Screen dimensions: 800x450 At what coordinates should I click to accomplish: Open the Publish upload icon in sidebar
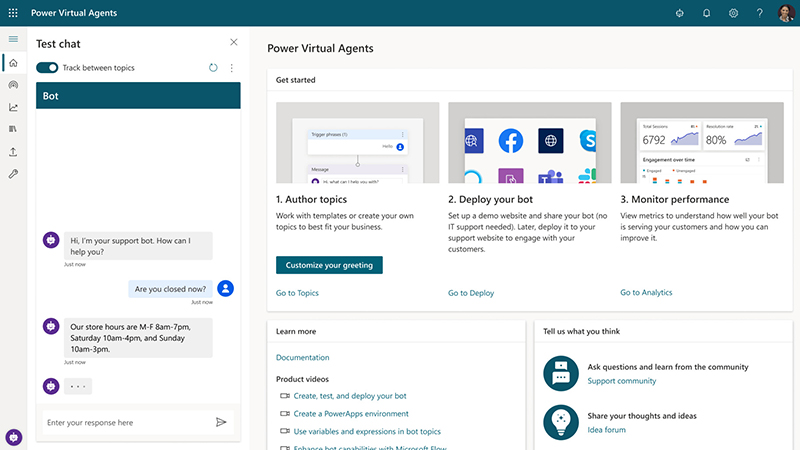click(x=13, y=152)
